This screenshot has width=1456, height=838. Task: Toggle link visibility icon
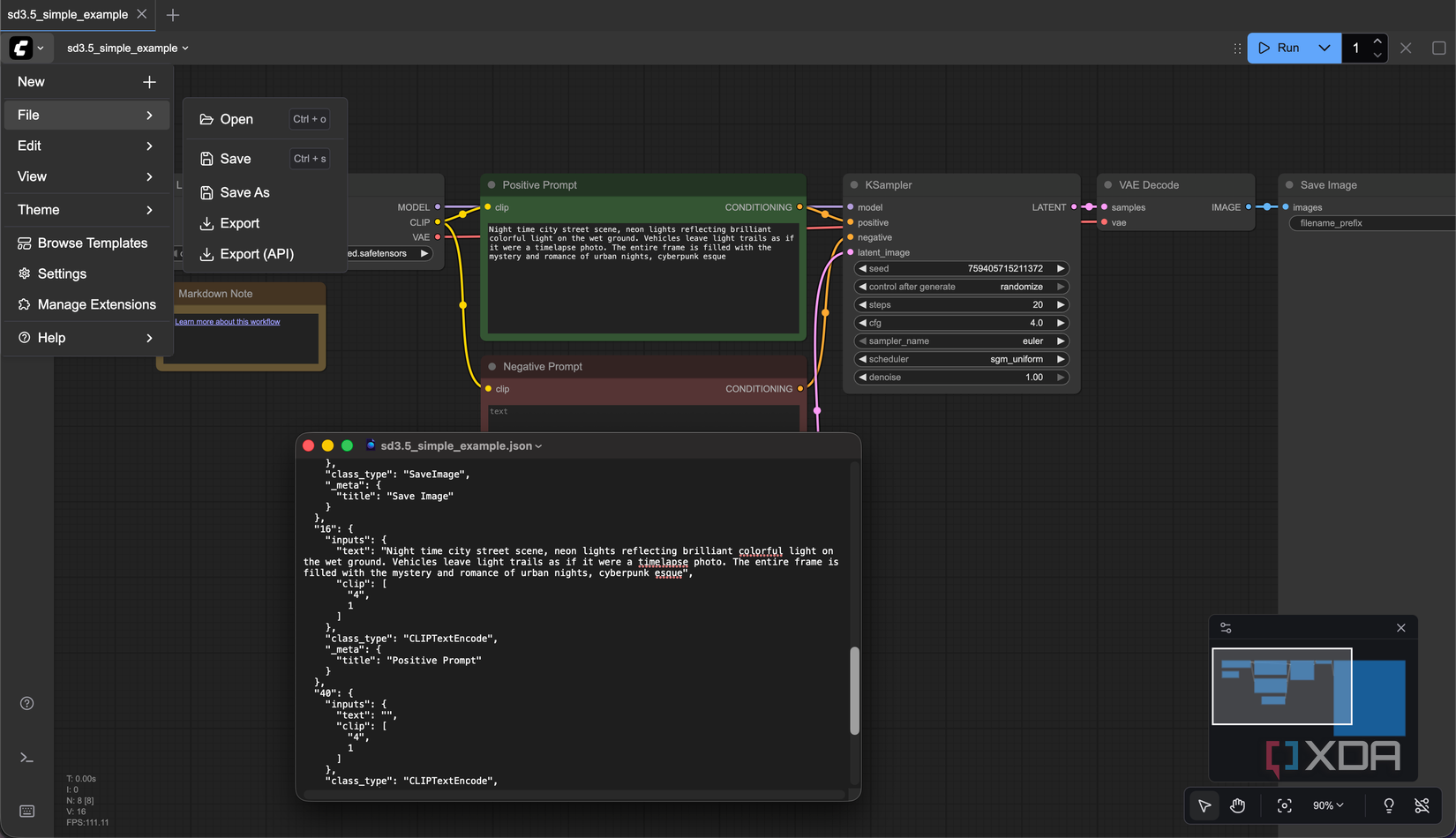(x=1422, y=805)
